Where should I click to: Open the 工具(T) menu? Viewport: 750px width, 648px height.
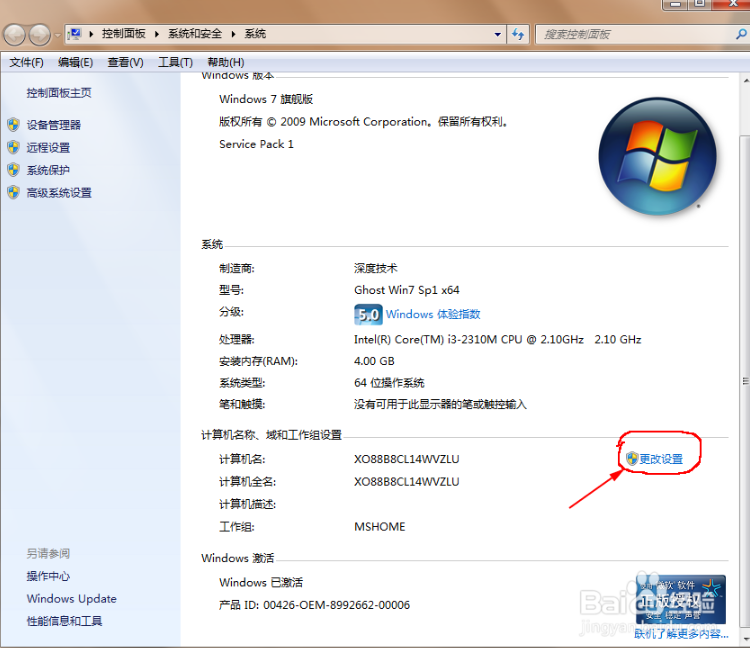(x=175, y=62)
